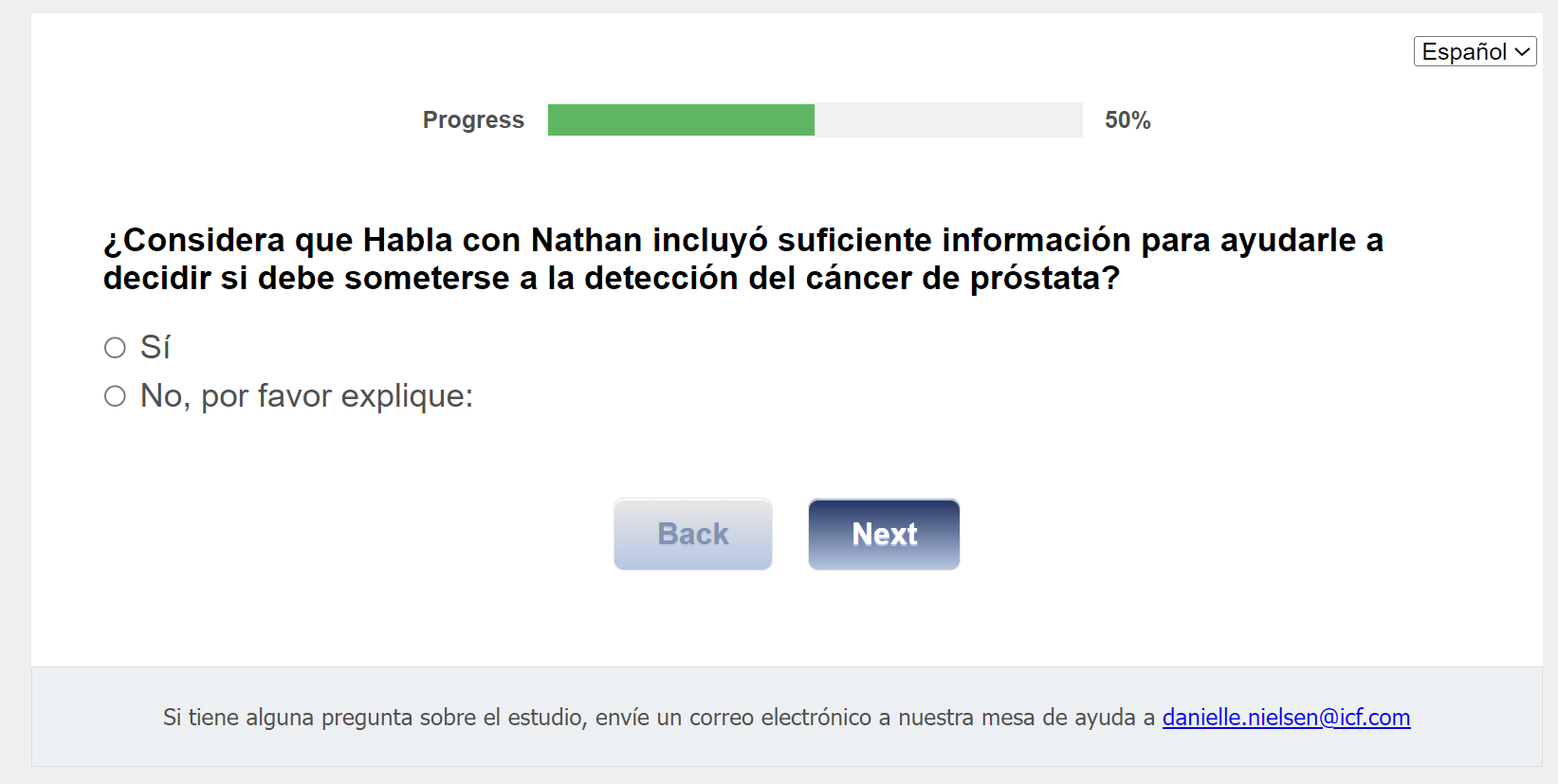The image size is (1558, 784).
Task: Click the "50%" progress percentage label
Action: tap(1127, 120)
